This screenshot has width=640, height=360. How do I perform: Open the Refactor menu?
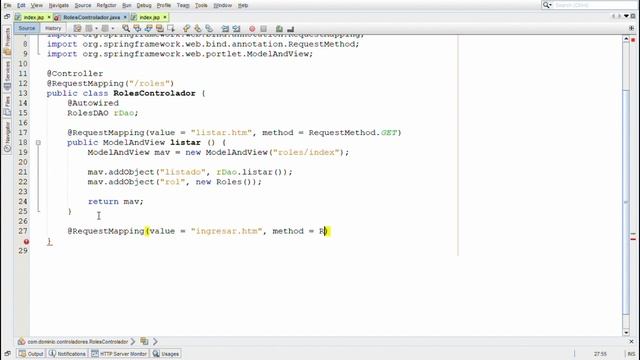pos(106,5)
